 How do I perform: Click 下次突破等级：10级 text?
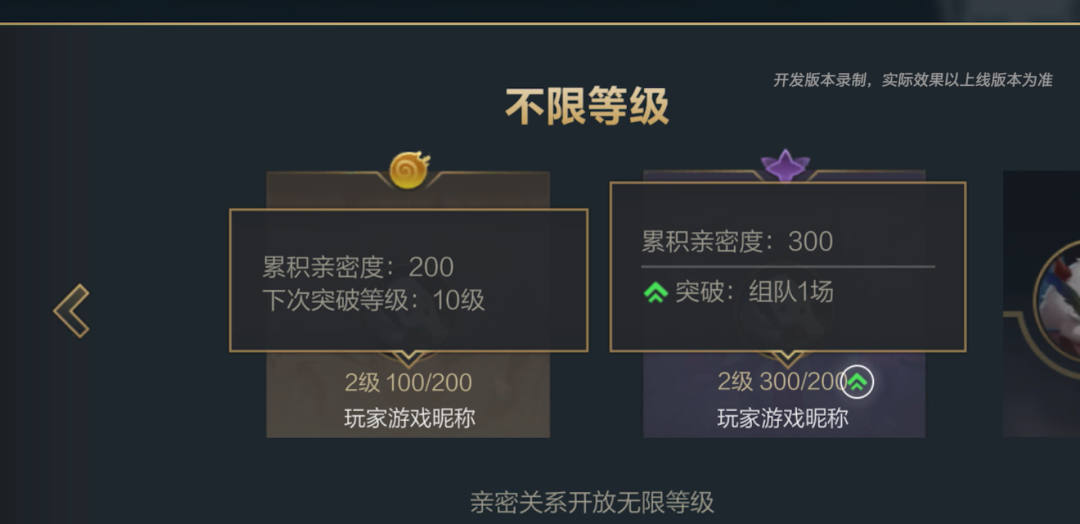373,300
